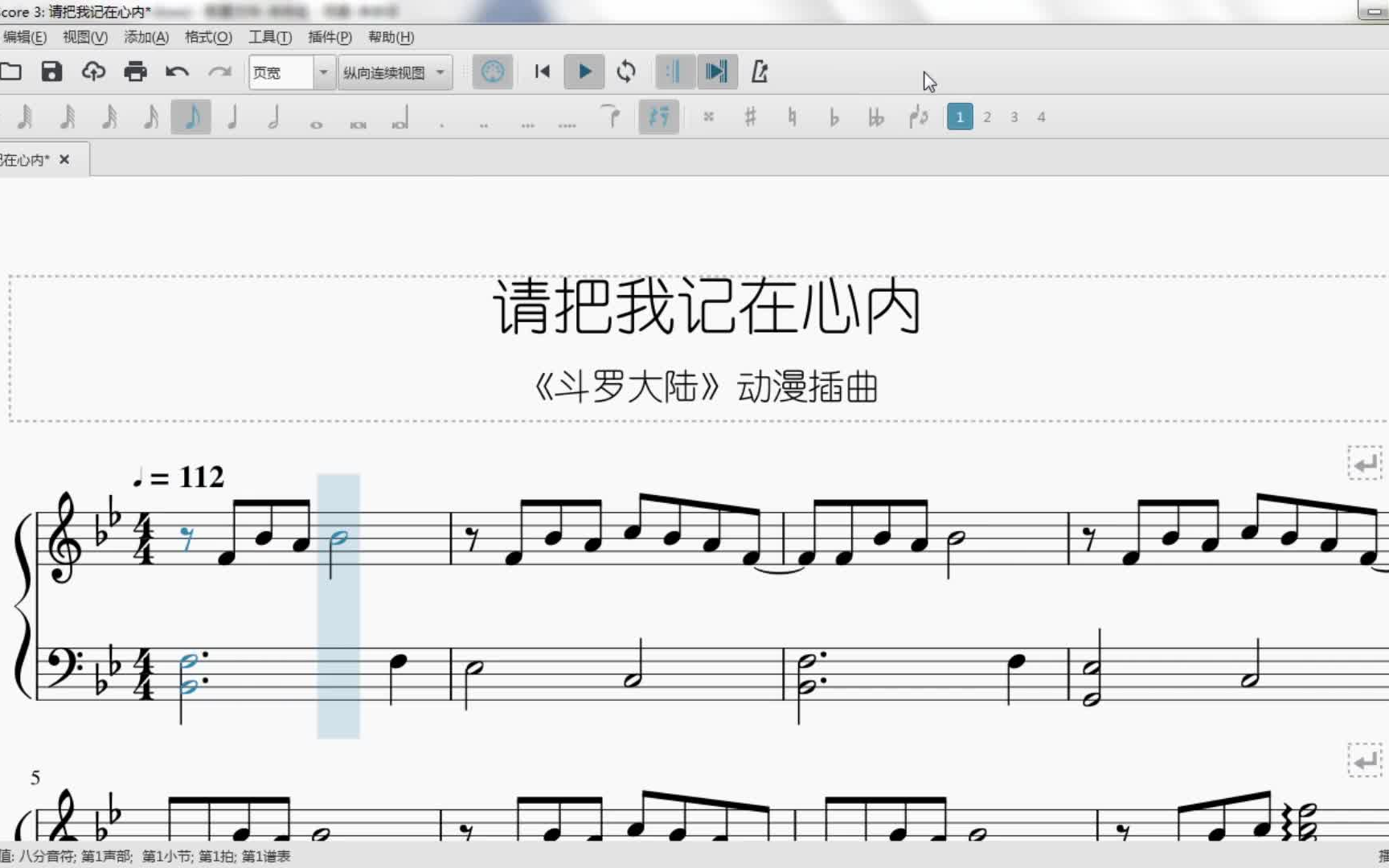The height and width of the screenshot is (868, 1389).
Task: Toggle the rest input button
Action: pyautogui.click(x=658, y=117)
